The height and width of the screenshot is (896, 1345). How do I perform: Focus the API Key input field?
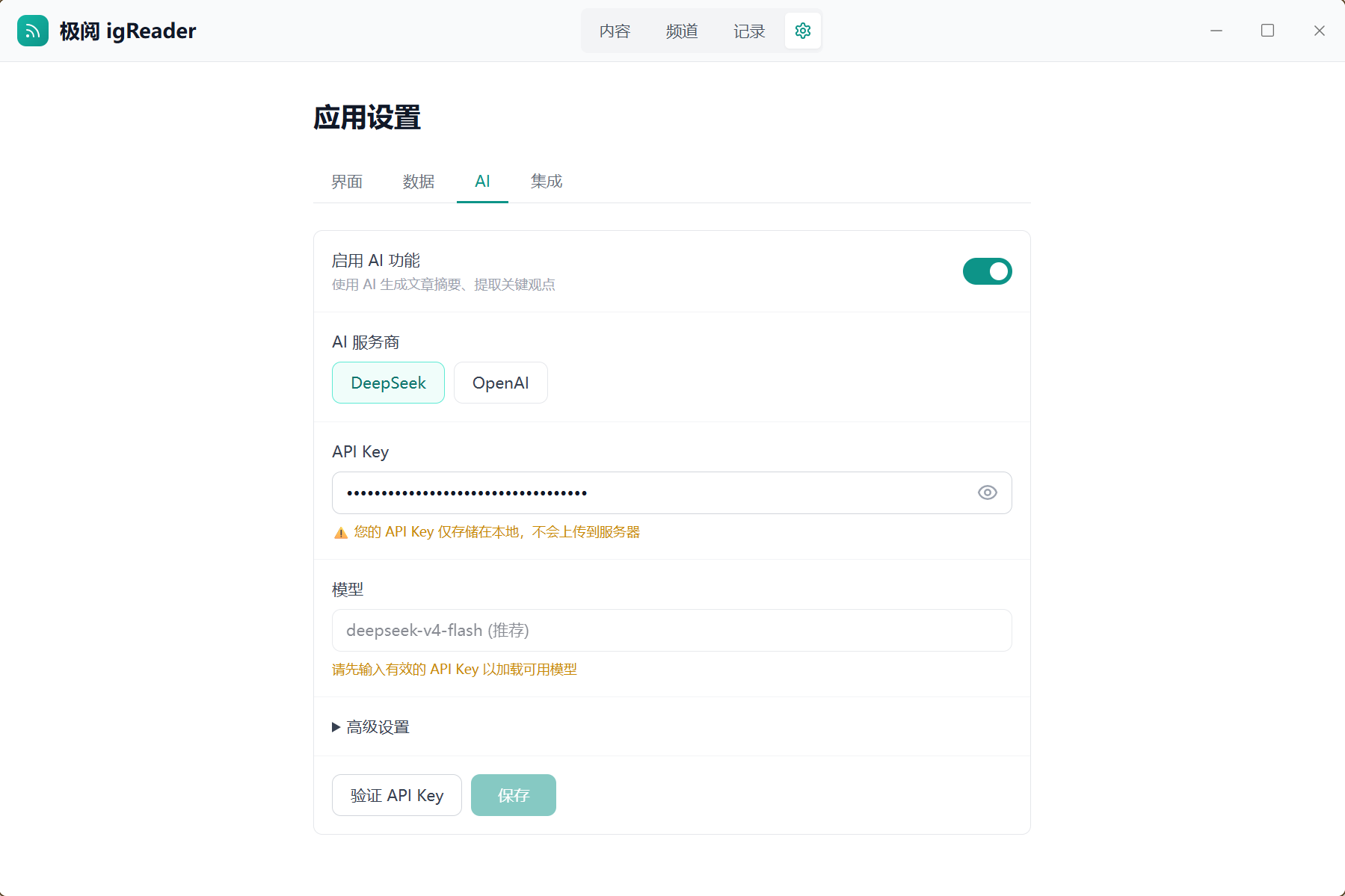[x=672, y=492]
